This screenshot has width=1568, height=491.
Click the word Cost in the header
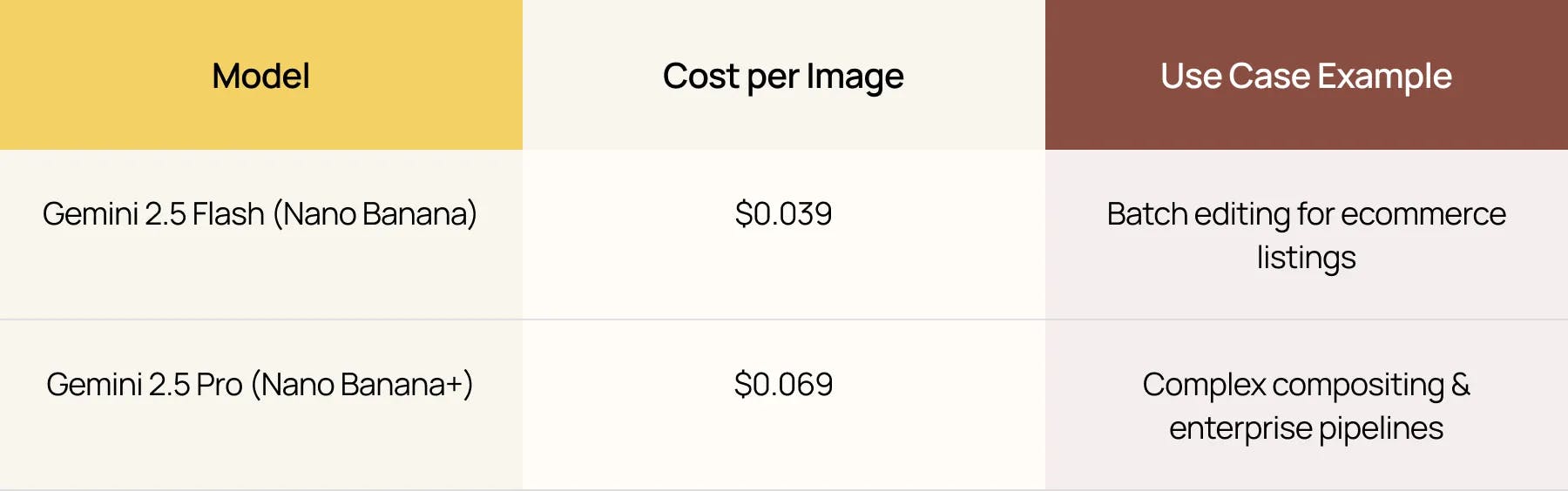click(x=700, y=77)
